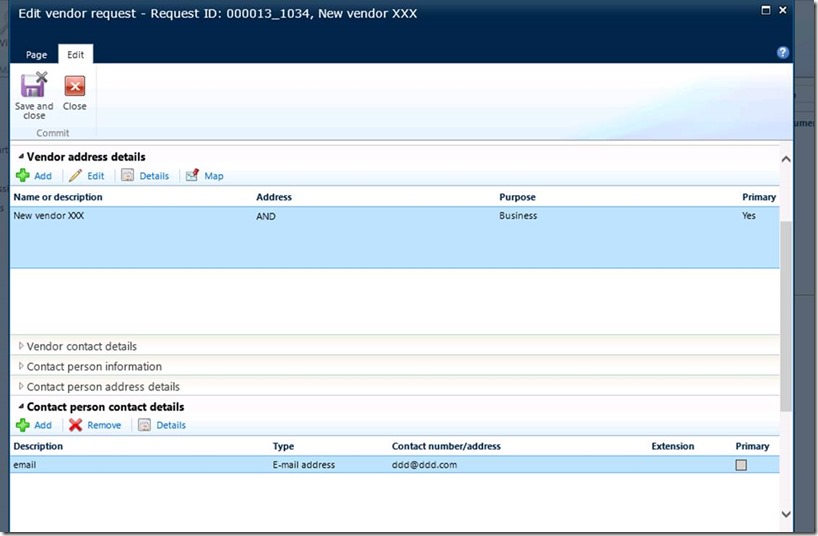Edit the selected vendor address
The width and height of the screenshot is (818, 536).
[86, 176]
